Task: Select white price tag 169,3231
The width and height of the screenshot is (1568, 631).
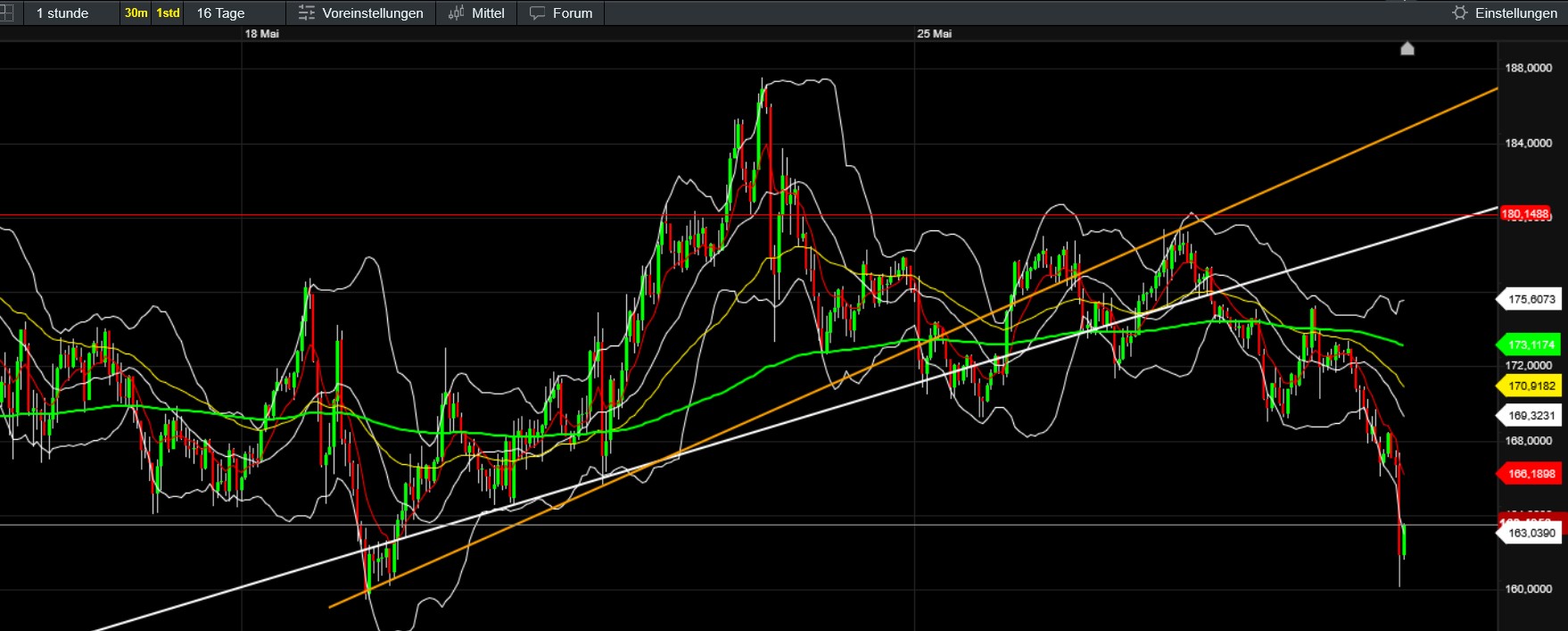Action: click(1530, 416)
